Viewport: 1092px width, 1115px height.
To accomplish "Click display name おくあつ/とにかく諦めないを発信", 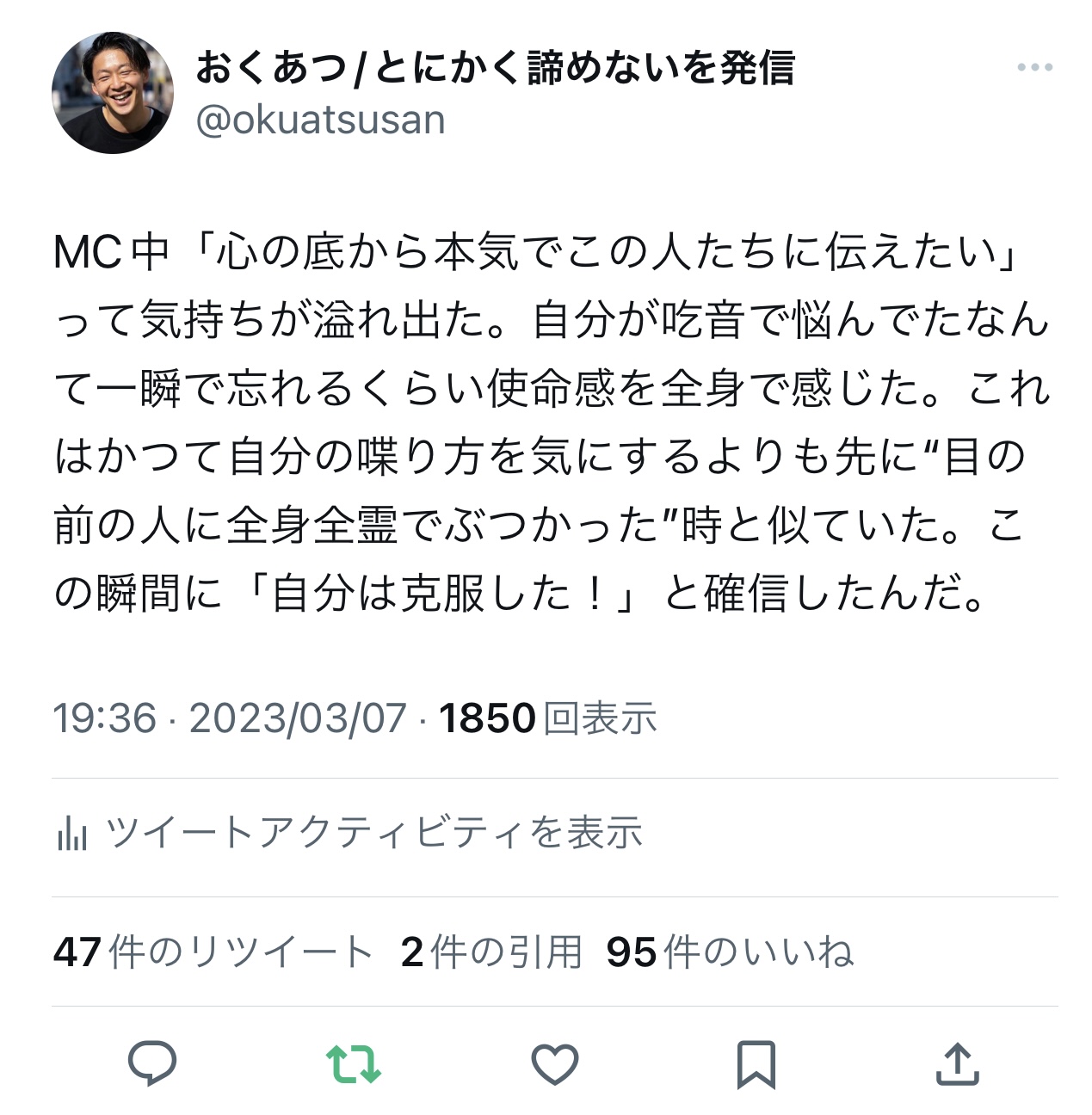I will 495,67.
